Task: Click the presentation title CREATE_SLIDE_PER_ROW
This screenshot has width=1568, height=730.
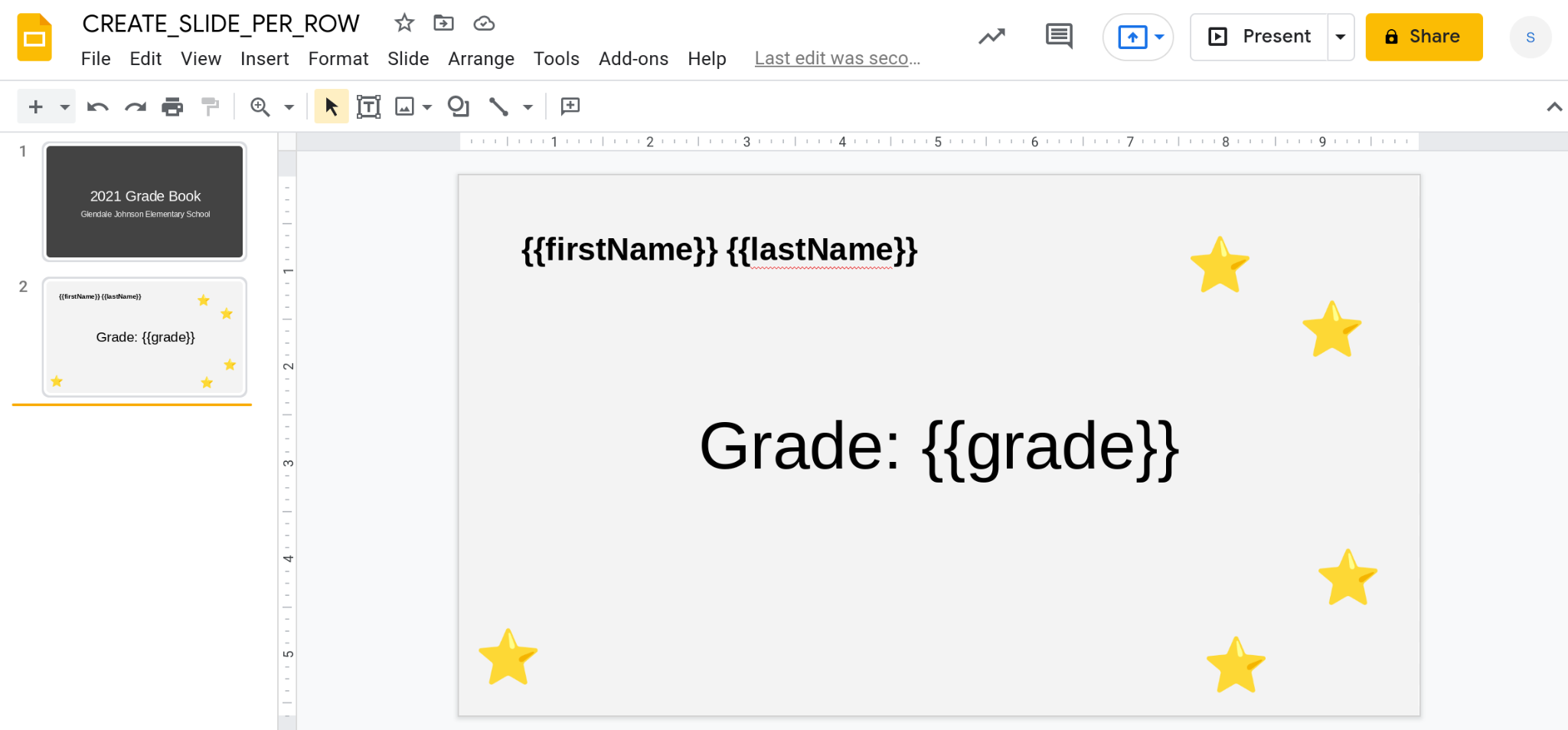Action: (x=220, y=24)
